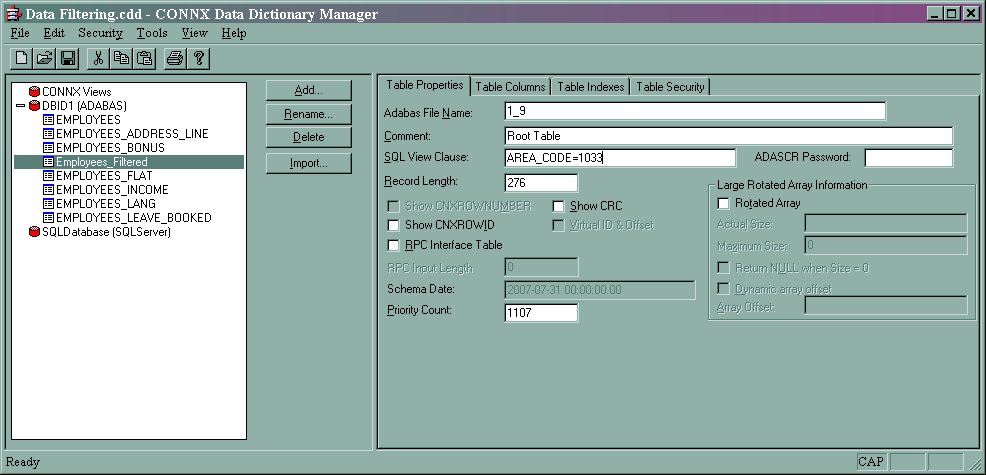The width and height of the screenshot is (986, 475).
Task: Open the Tools menu
Action: [x=152, y=33]
